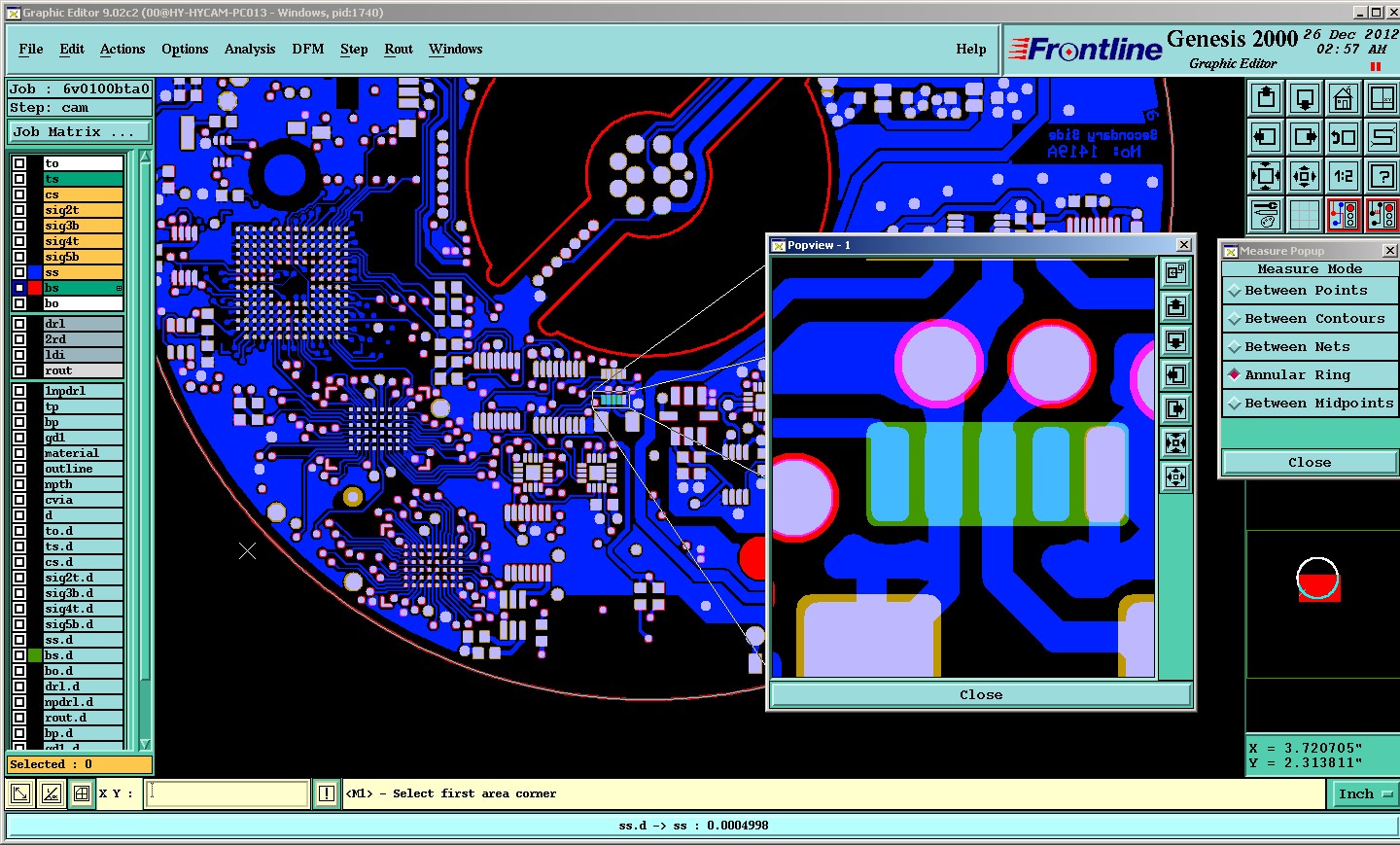Click red color swatch of layer bs
This screenshot has height=845, width=1400.
36,288
